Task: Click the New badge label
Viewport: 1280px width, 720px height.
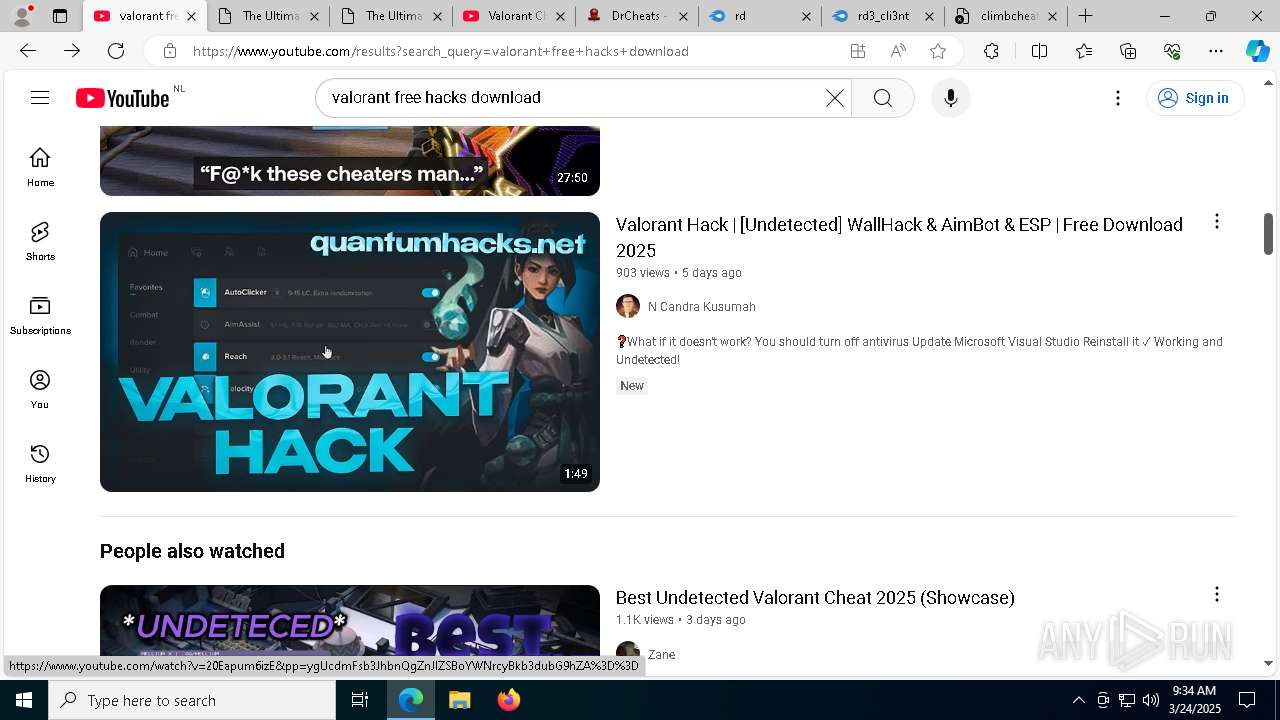Action: pyautogui.click(x=632, y=386)
